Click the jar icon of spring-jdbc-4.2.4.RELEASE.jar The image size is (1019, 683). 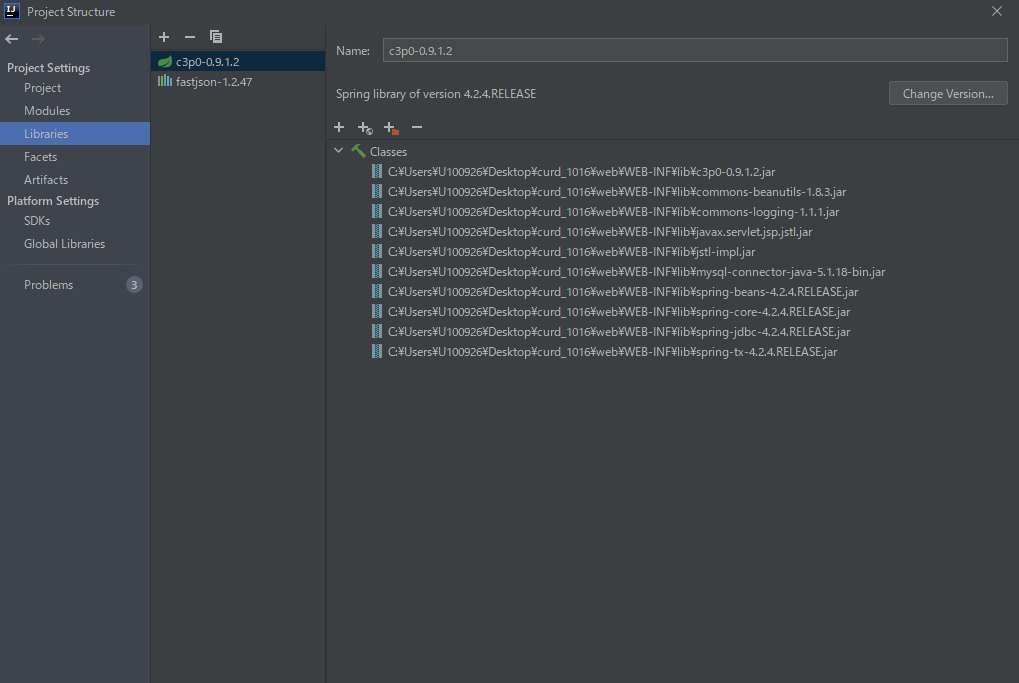[376, 331]
